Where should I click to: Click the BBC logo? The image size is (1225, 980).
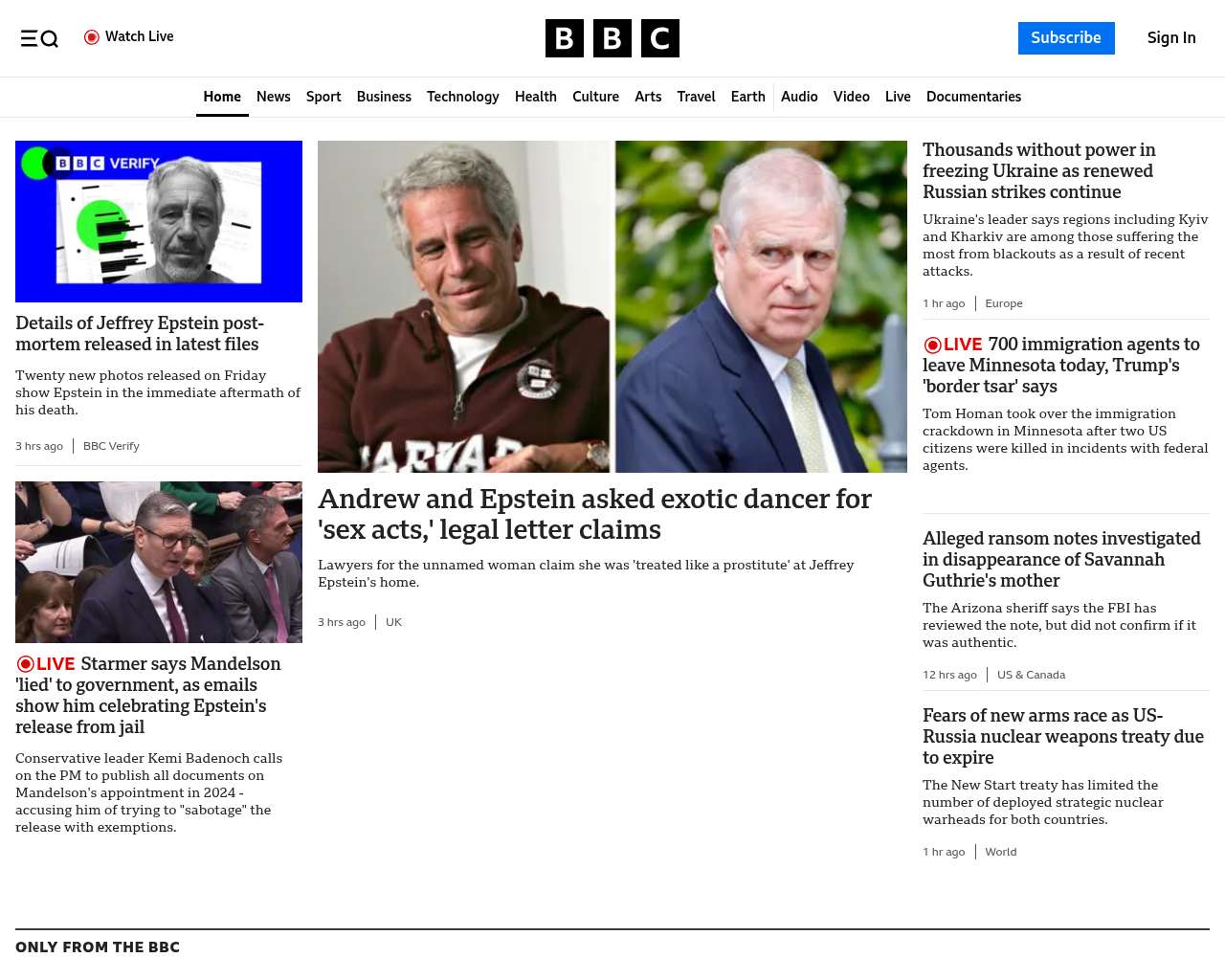point(612,38)
